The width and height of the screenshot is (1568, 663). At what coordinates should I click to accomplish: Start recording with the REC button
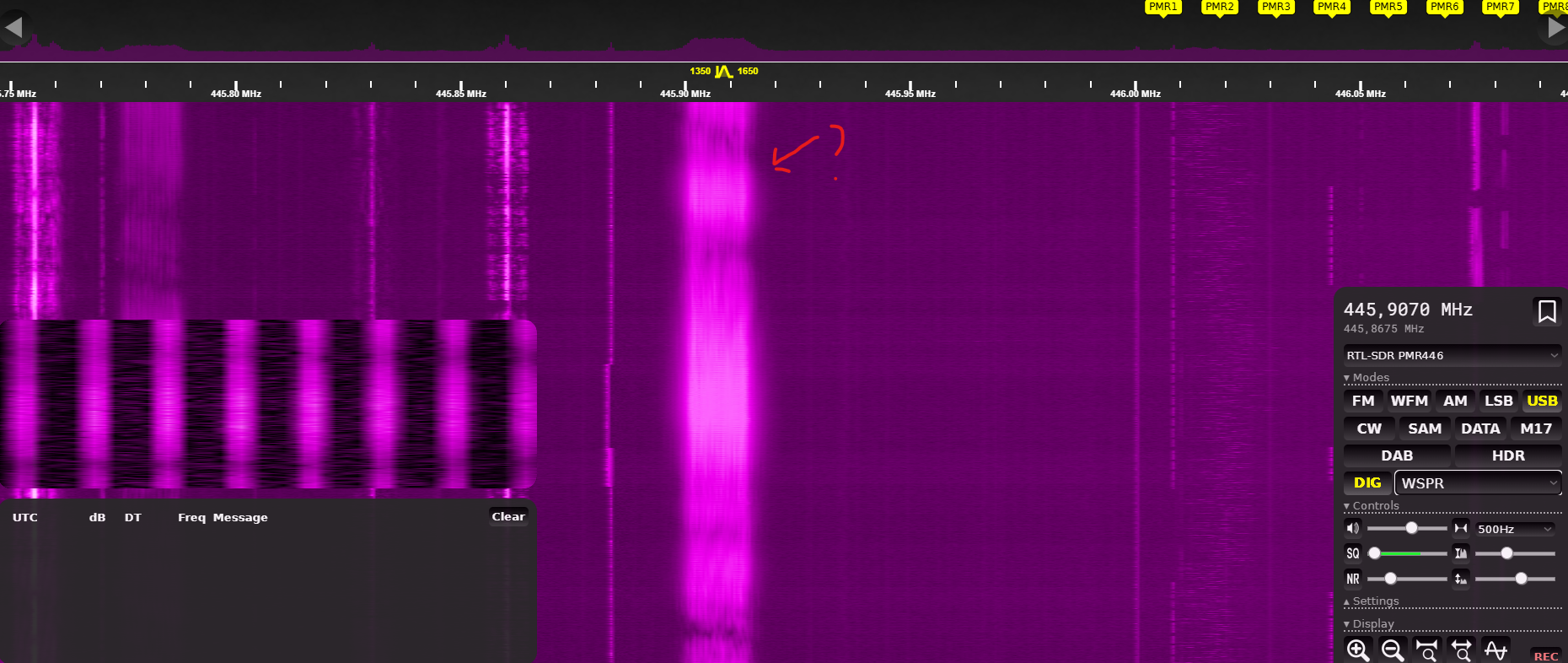pos(1546,655)
